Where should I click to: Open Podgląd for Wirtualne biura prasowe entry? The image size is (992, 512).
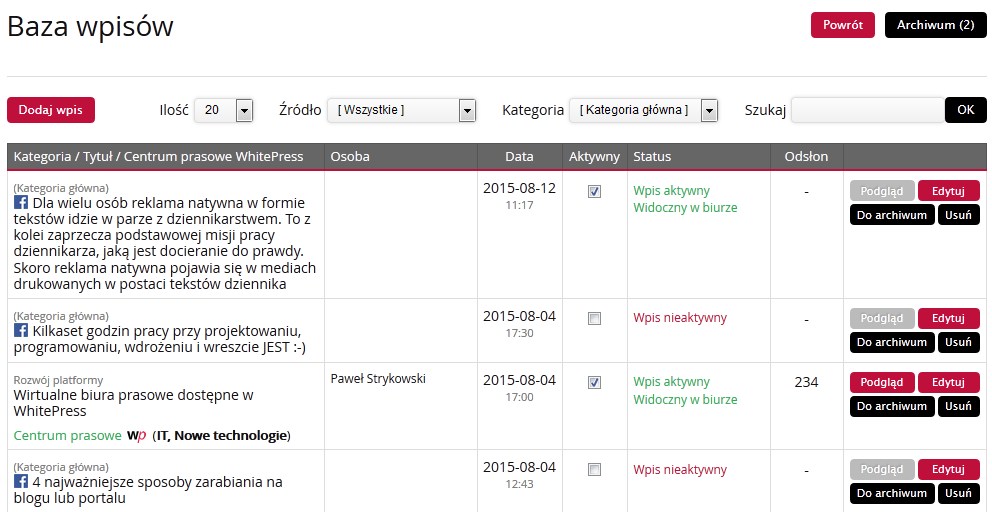pyautogui.click(x=881, y=383)
